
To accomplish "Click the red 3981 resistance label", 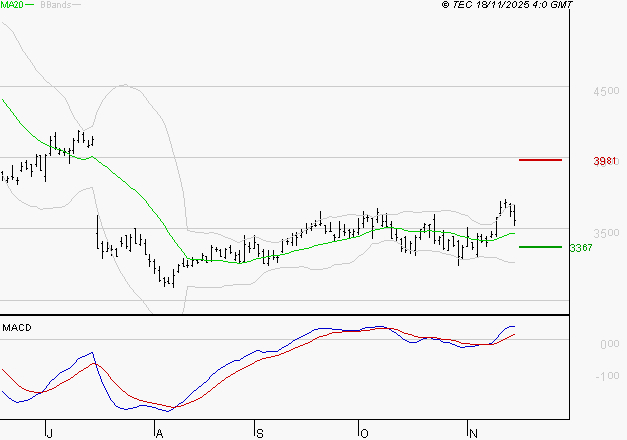I will pyautogui.click(x=605, y=161).
